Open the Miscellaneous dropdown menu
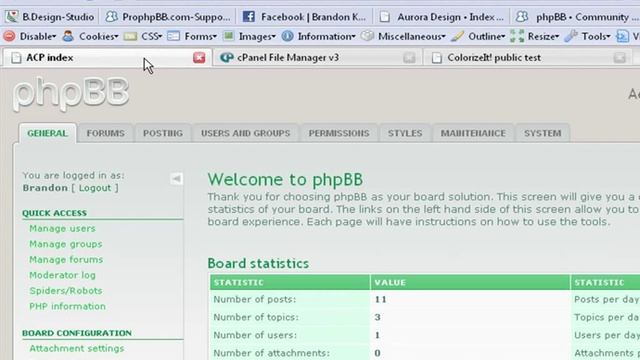 pyautogui.click(x=404, y=36)
